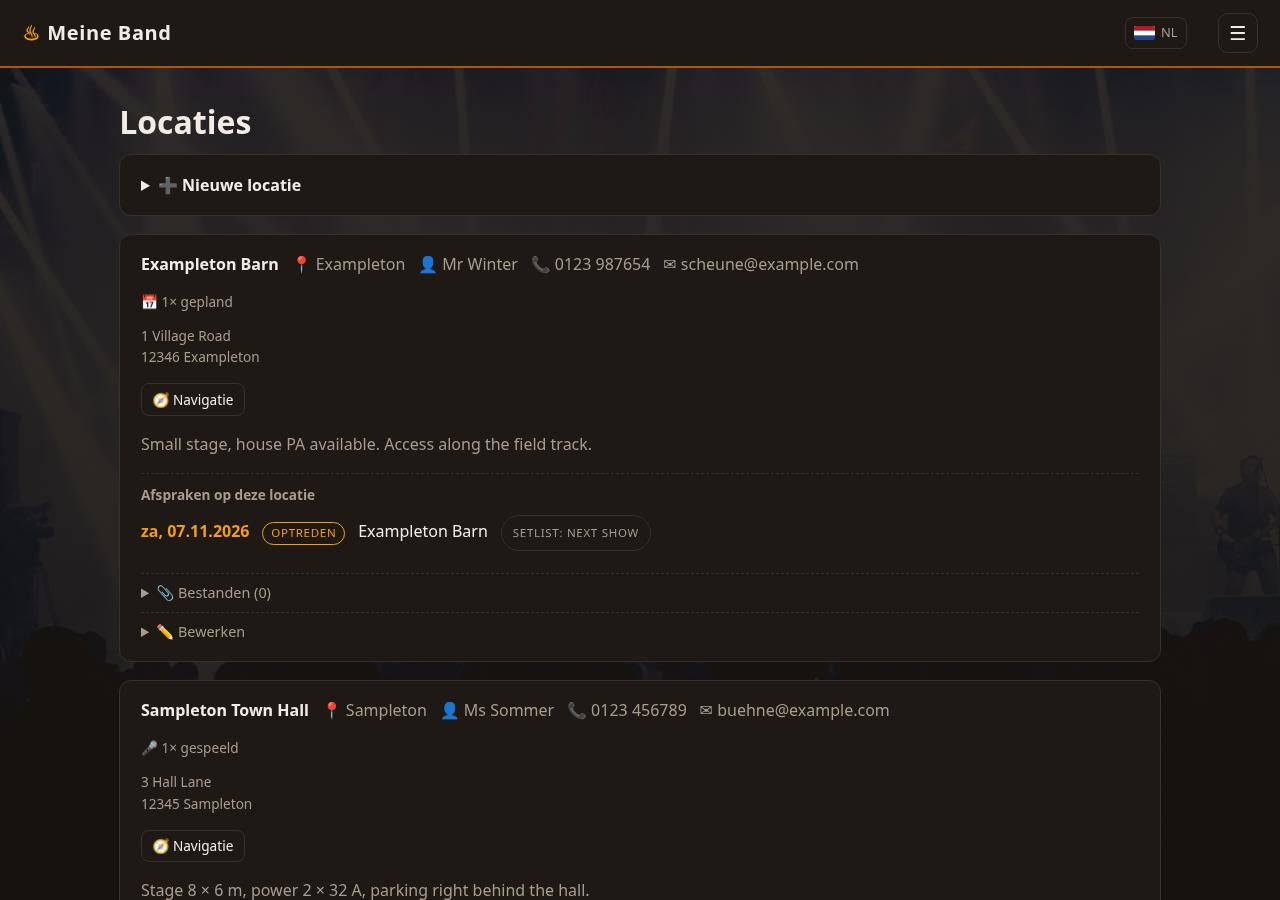Click the envelope icon before scheune@example.com
1280x900 pixels.
(670, 264)
